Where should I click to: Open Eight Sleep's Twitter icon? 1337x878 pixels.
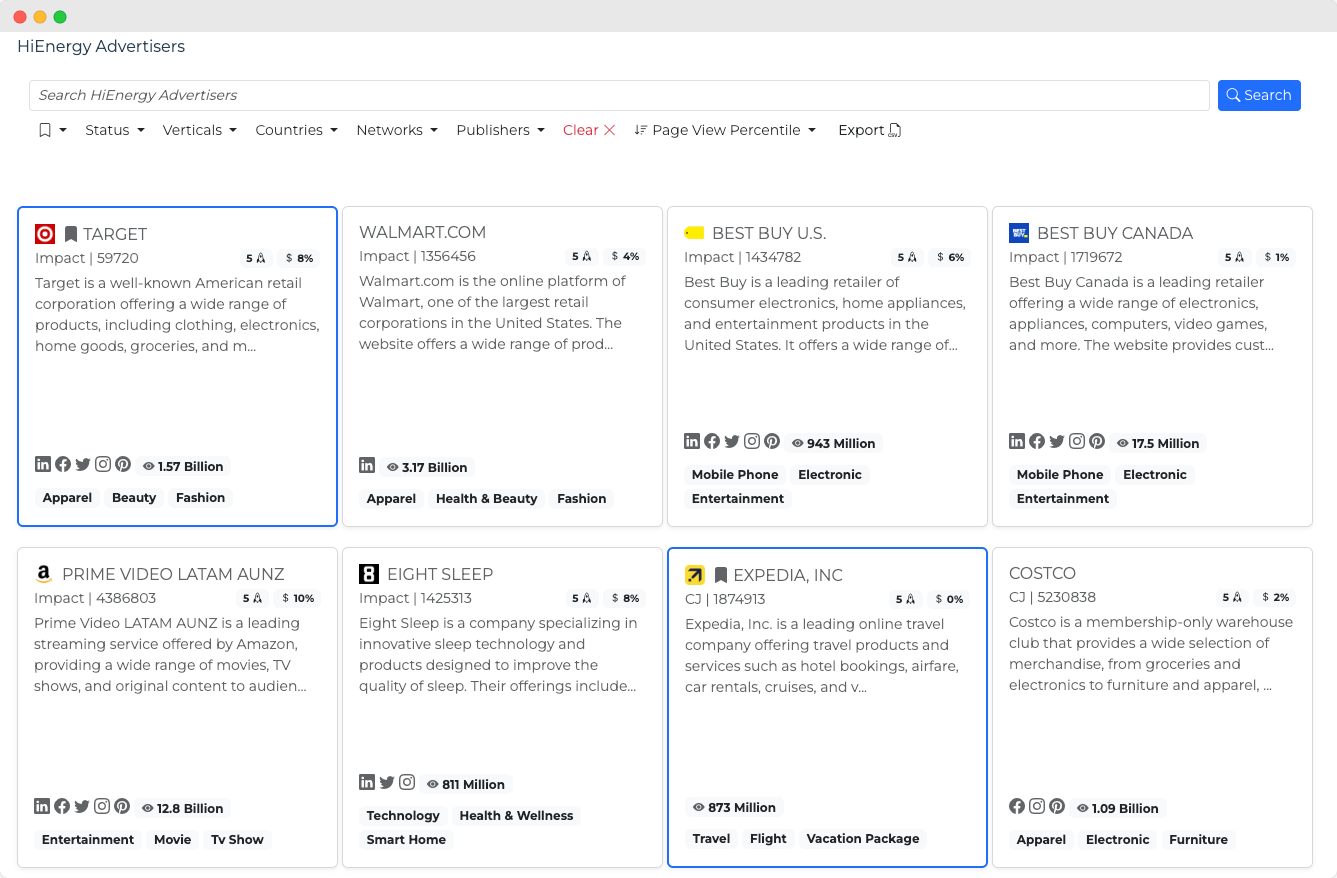387,782
